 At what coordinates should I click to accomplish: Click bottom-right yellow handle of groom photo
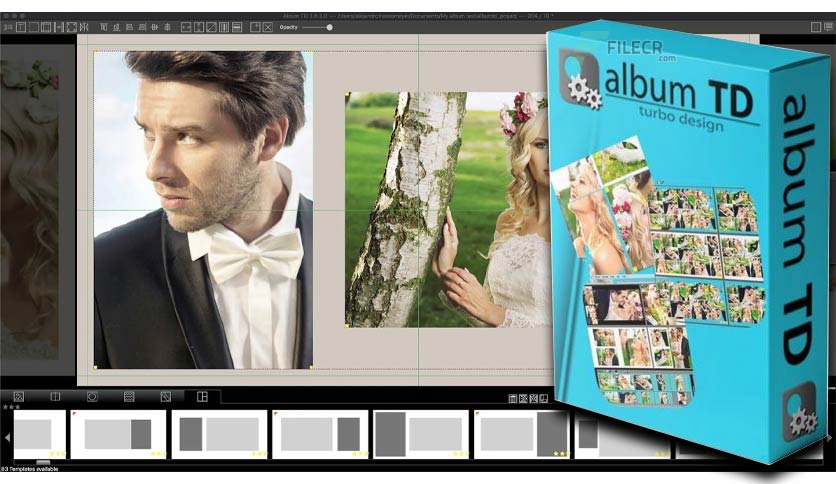311,367
